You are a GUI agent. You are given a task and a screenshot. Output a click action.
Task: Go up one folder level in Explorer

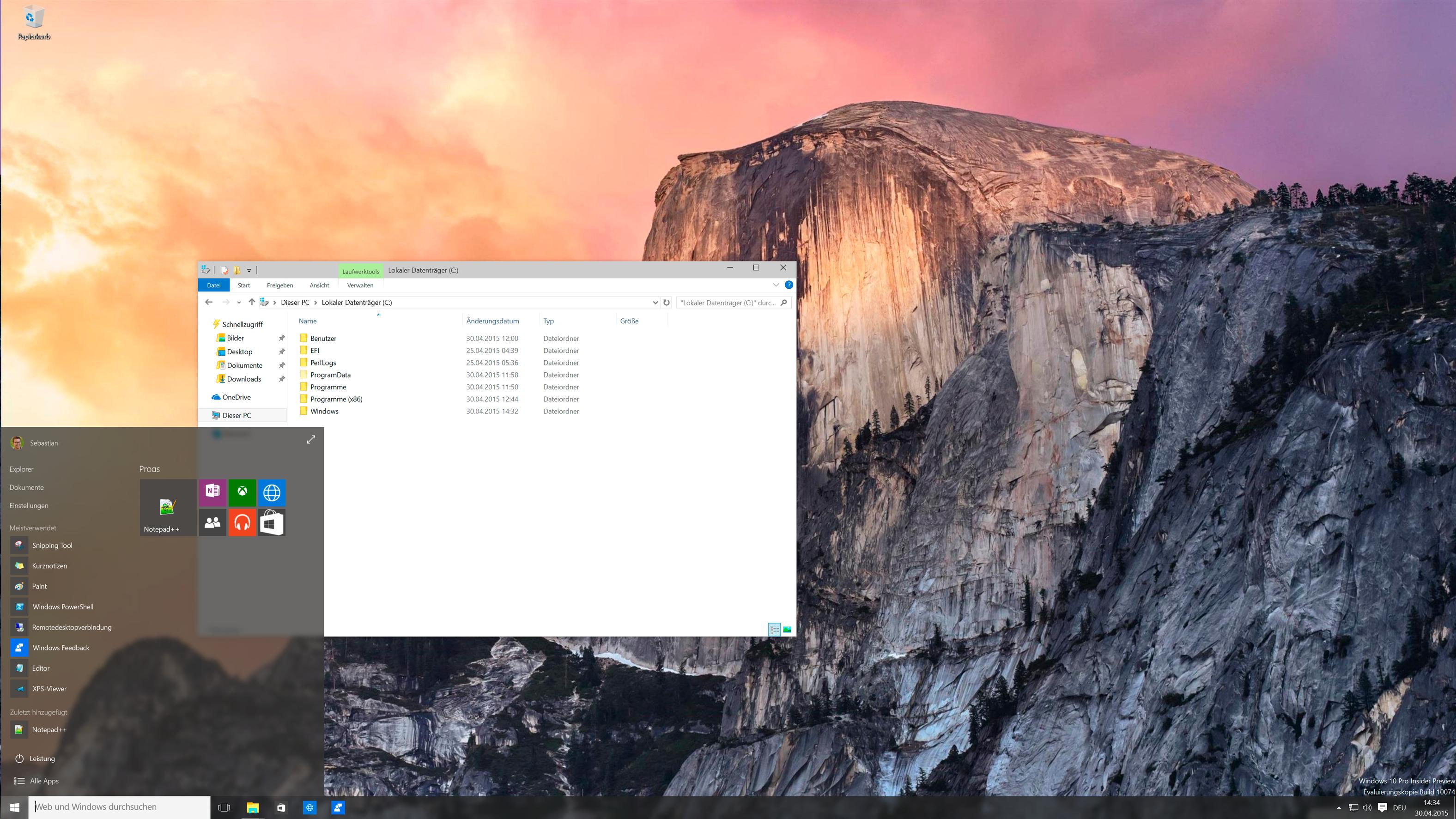[252, 303]
